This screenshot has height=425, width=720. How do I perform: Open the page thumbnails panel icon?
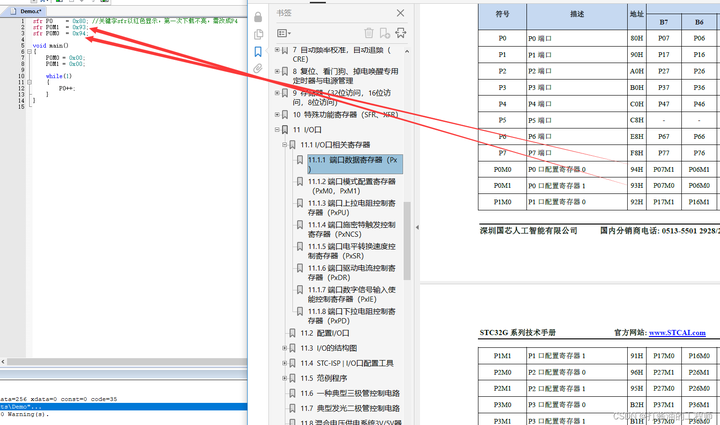click(258, 34)
